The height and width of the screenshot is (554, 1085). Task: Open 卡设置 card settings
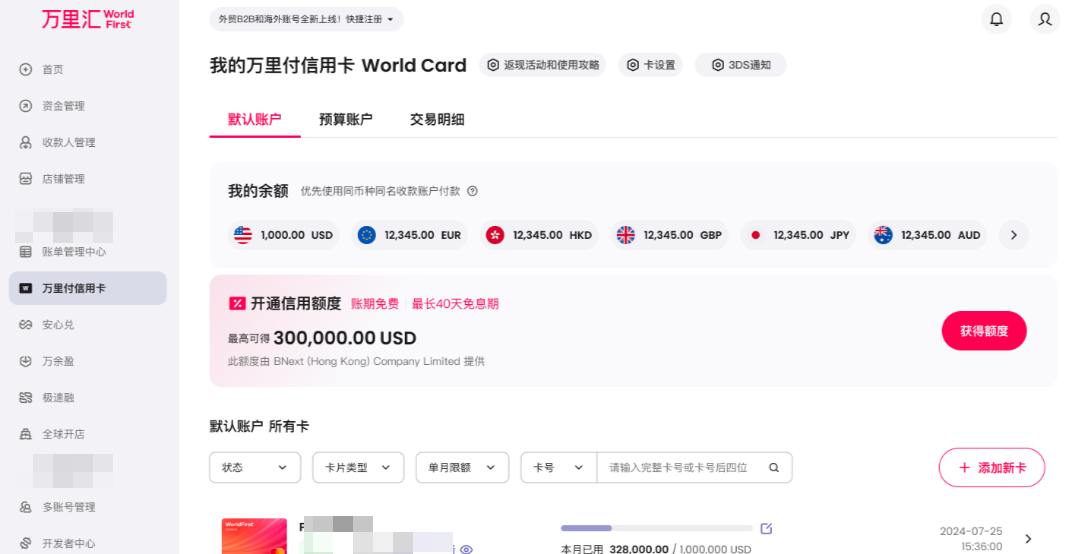(650, 65)
